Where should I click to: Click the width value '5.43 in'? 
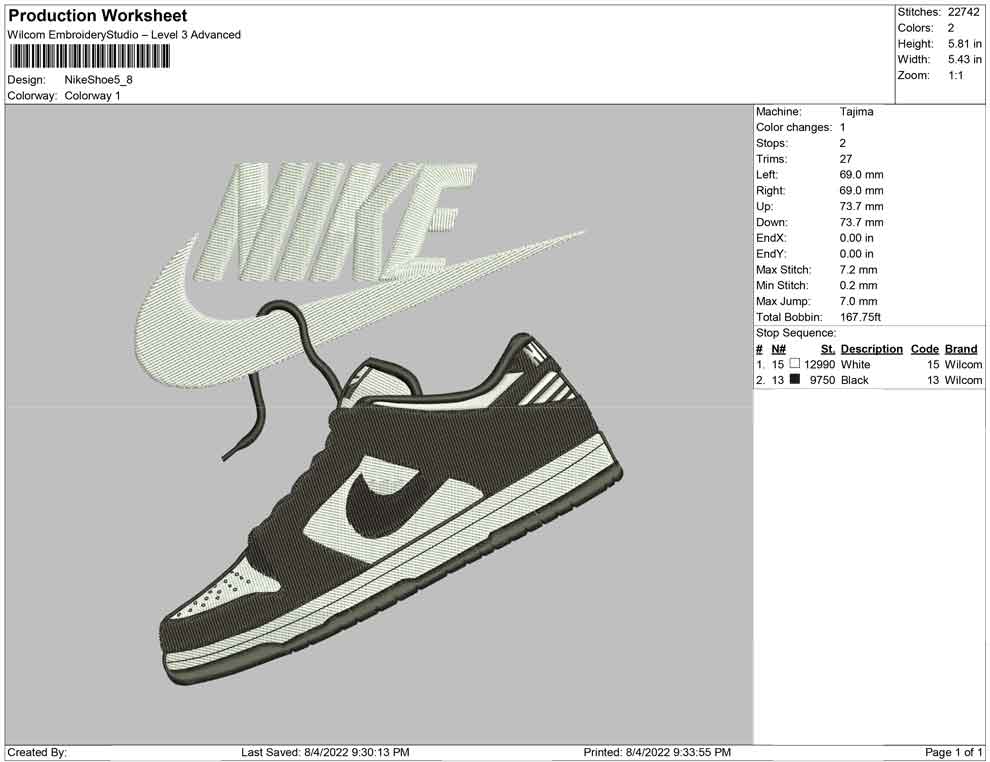[x=965, y=59]
